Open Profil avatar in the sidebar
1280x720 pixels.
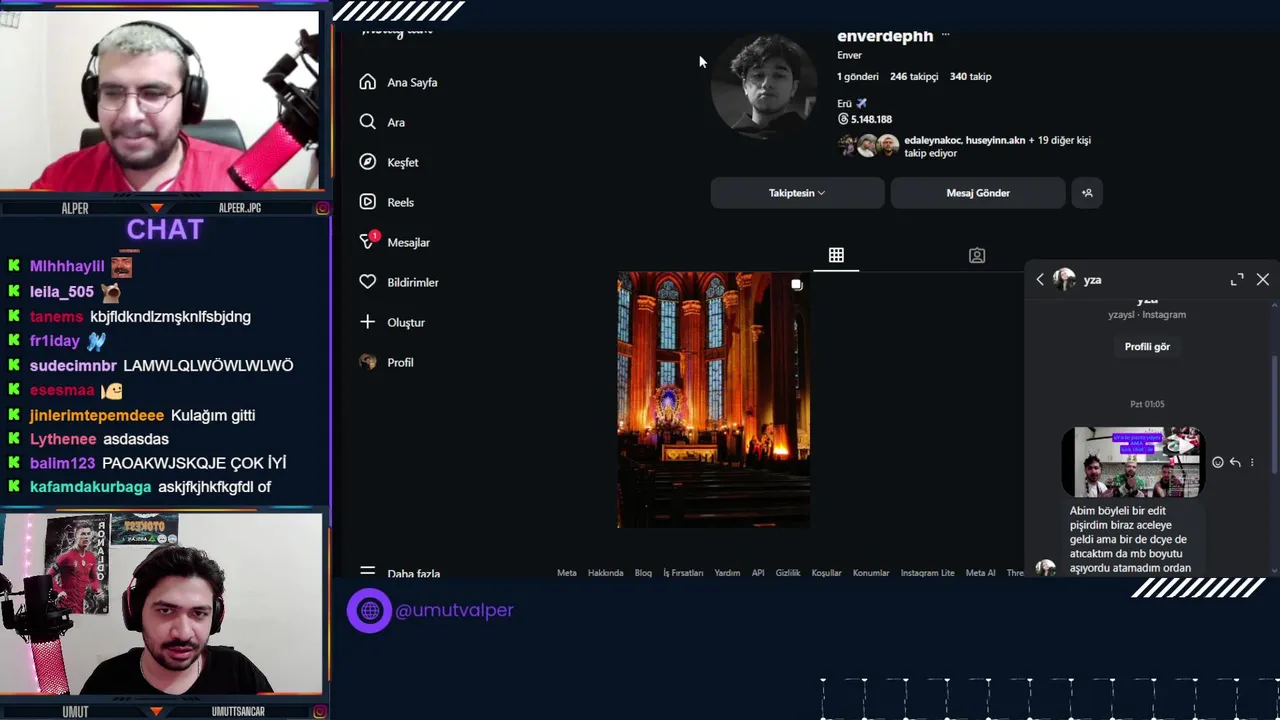[368, 362]
